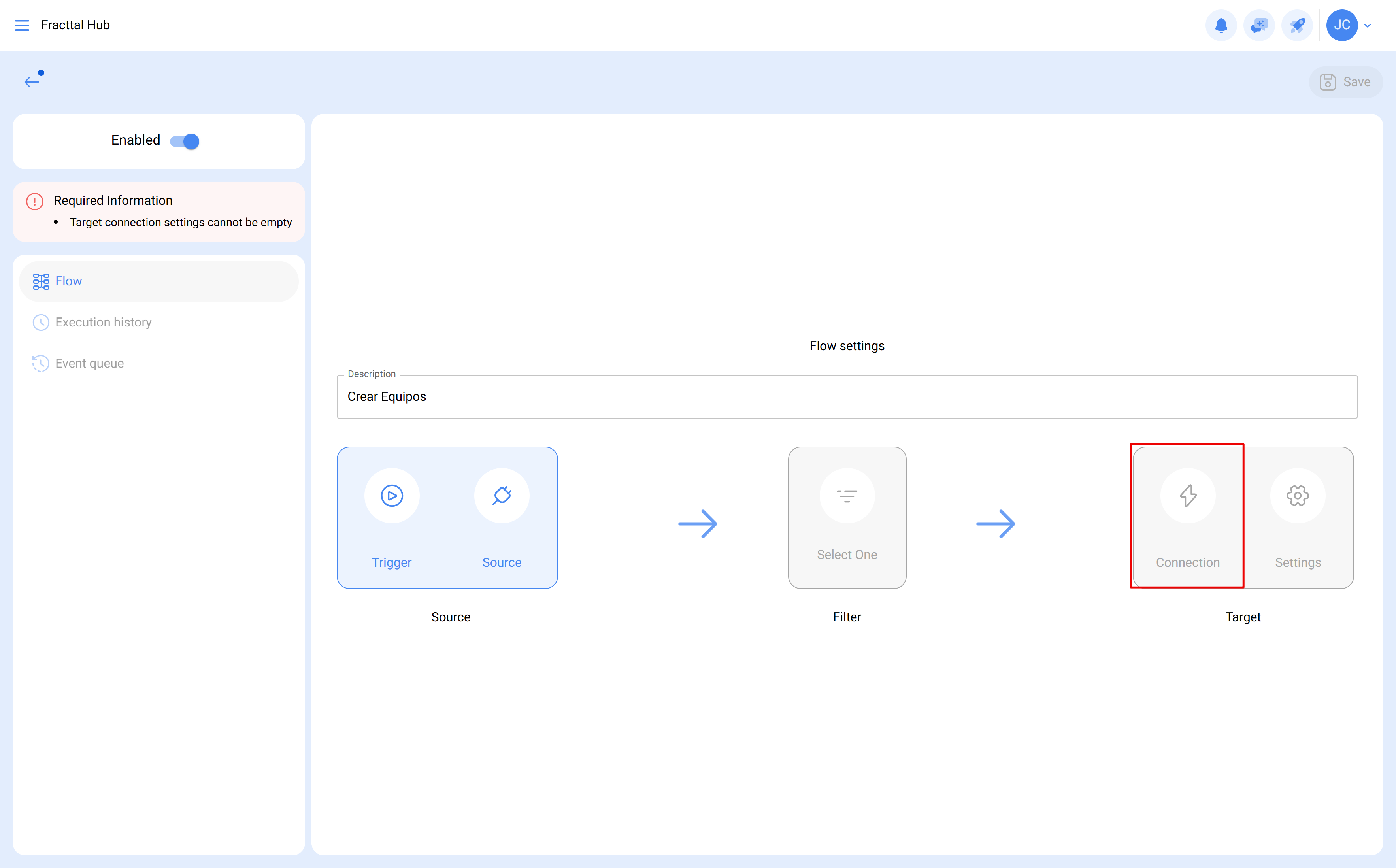Click the Required Information warning icon
Image resolution: width=1396 pixels, height=868 pixels.
click(34, 201)
